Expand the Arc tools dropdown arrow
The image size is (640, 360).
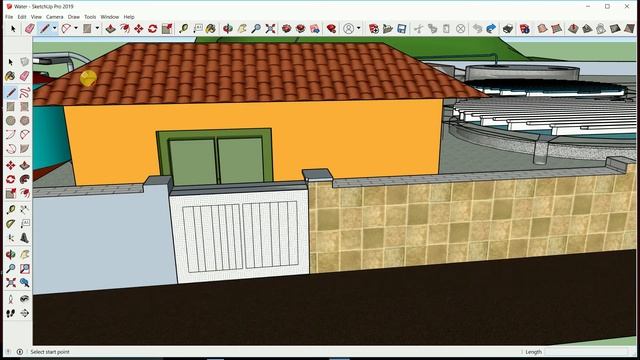click(x=76, y=28)
